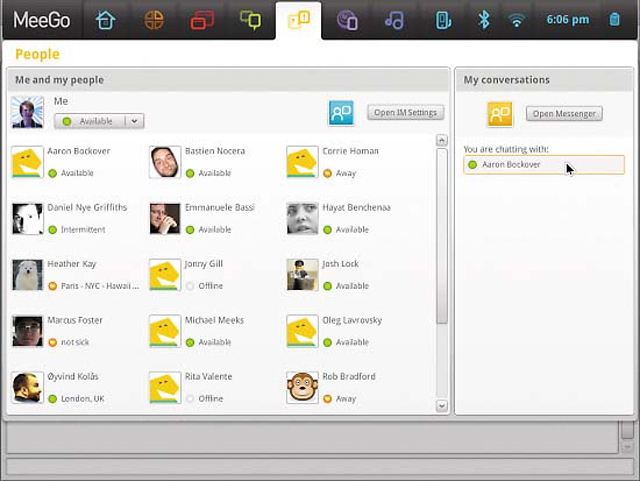Click Øyvind Kolås' avatar
Screen dimensions: 640x481
pyautogui.click(x=27, y=387)
